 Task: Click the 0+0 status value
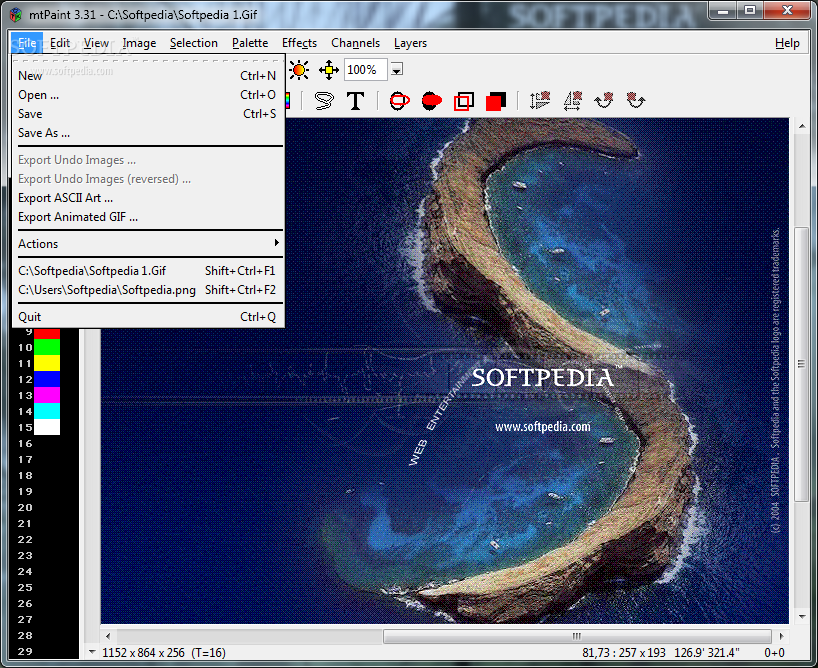(x=774, y=652)
